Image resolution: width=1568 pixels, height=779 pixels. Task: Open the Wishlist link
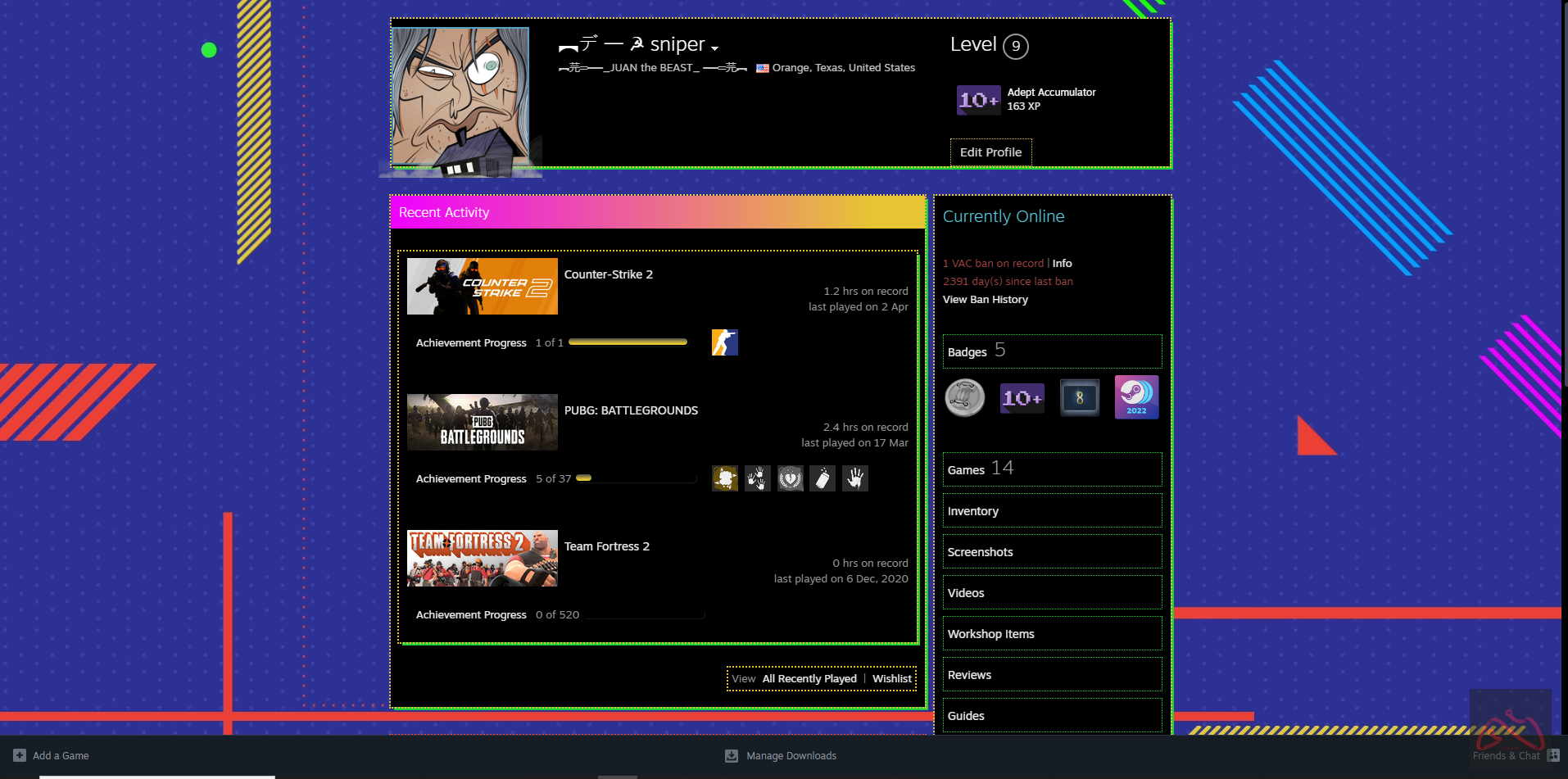click(891, 679)
